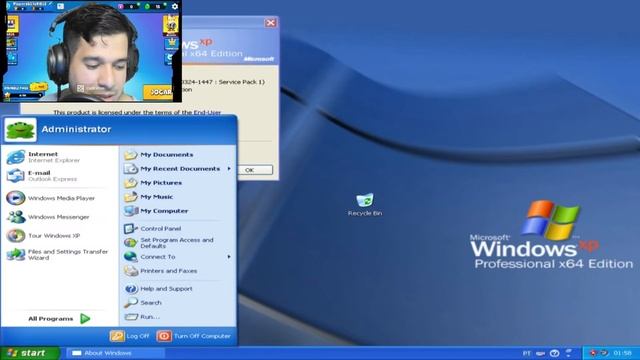Click the My Computer icon

pyautogui.click(x=131, y=211)
